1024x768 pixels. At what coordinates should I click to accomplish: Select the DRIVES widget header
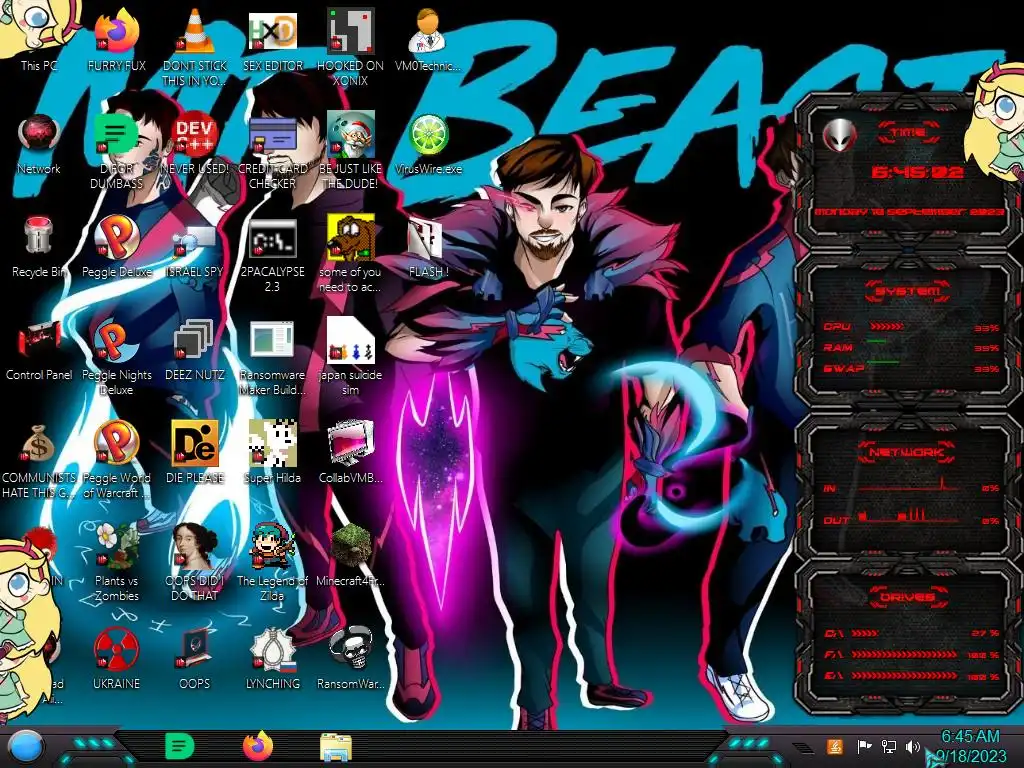click(x=908, y=597)
